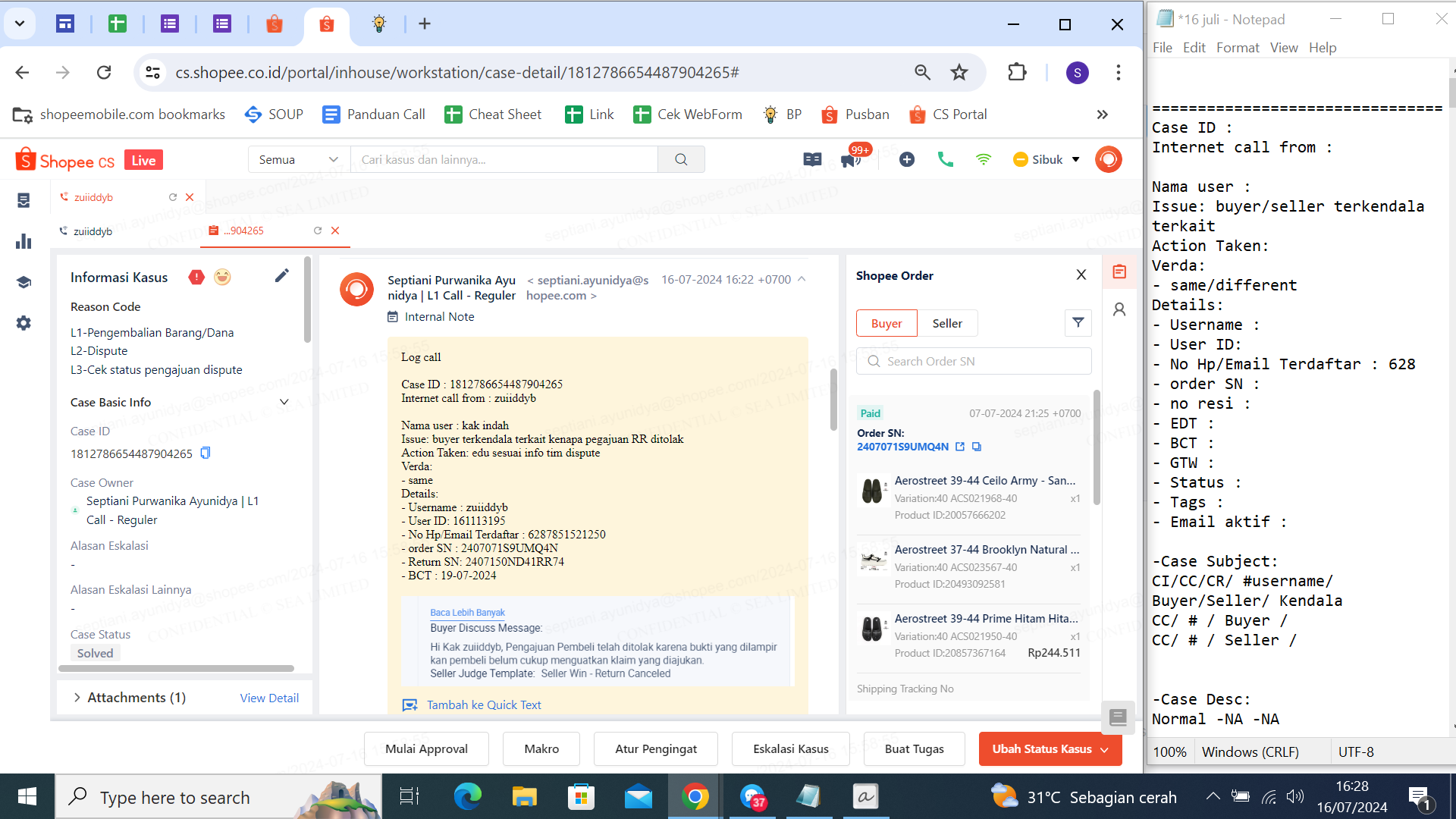Click the pencil edit icon in Informasi Kasus
The width and height of the screenshot is (1456, 819).
click(x=281, y=276)
